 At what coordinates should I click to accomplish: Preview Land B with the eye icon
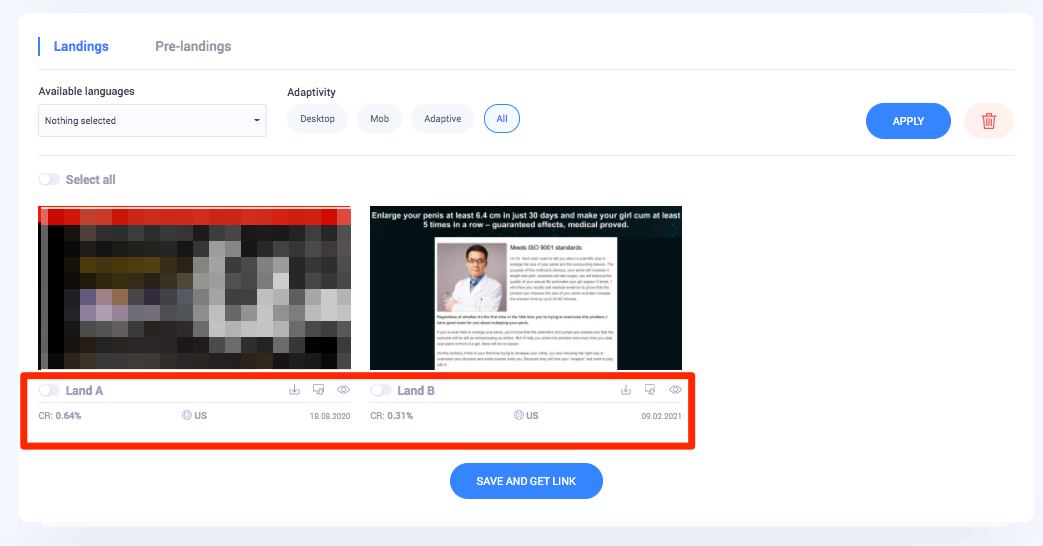pyautogui.click(x=675, y=390)
